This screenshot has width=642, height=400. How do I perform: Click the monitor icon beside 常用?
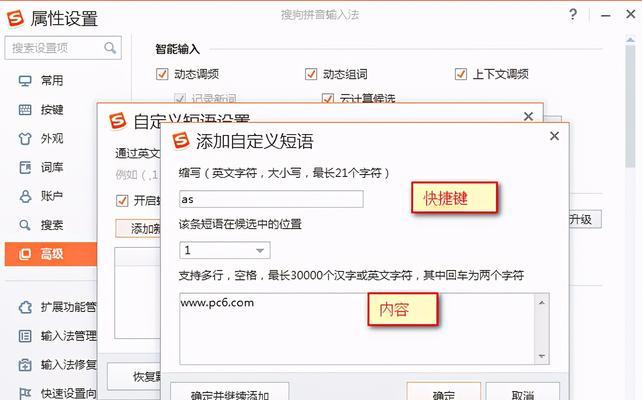(x=25, y=81)
